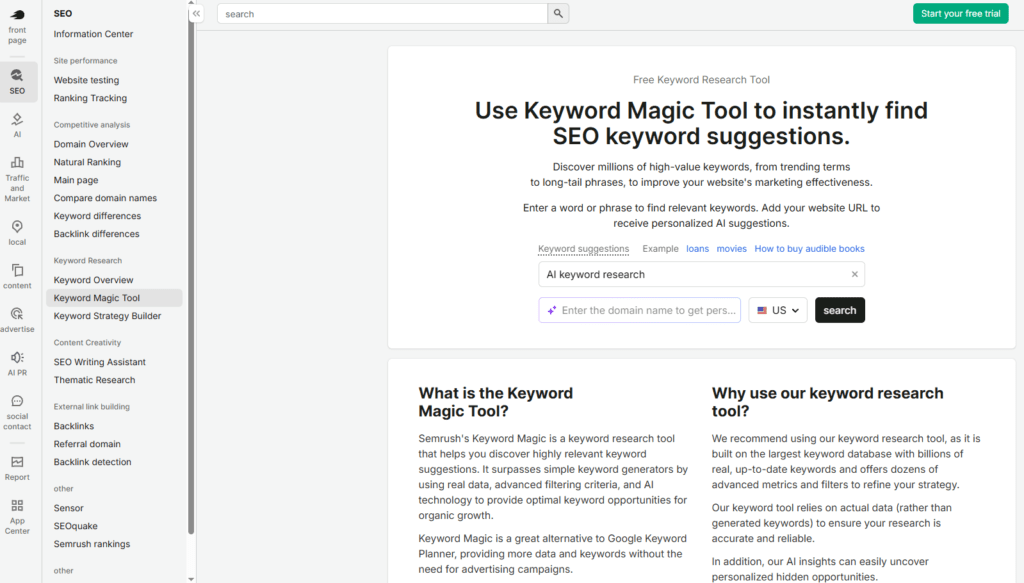
Task: Open Natural Ranking menu item
Action: click(87, 162)
